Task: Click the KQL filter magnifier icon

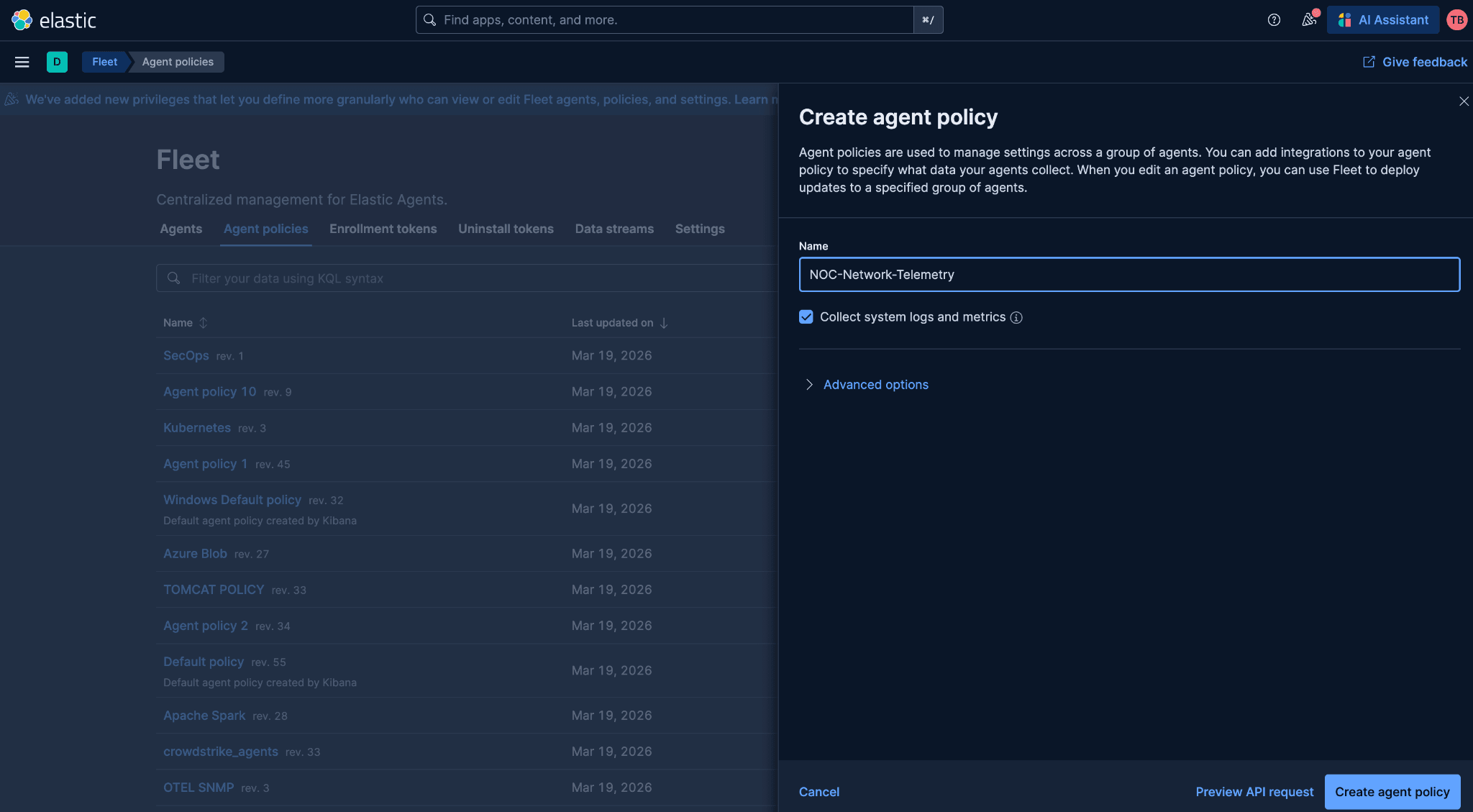Action: tap(173, 278)
